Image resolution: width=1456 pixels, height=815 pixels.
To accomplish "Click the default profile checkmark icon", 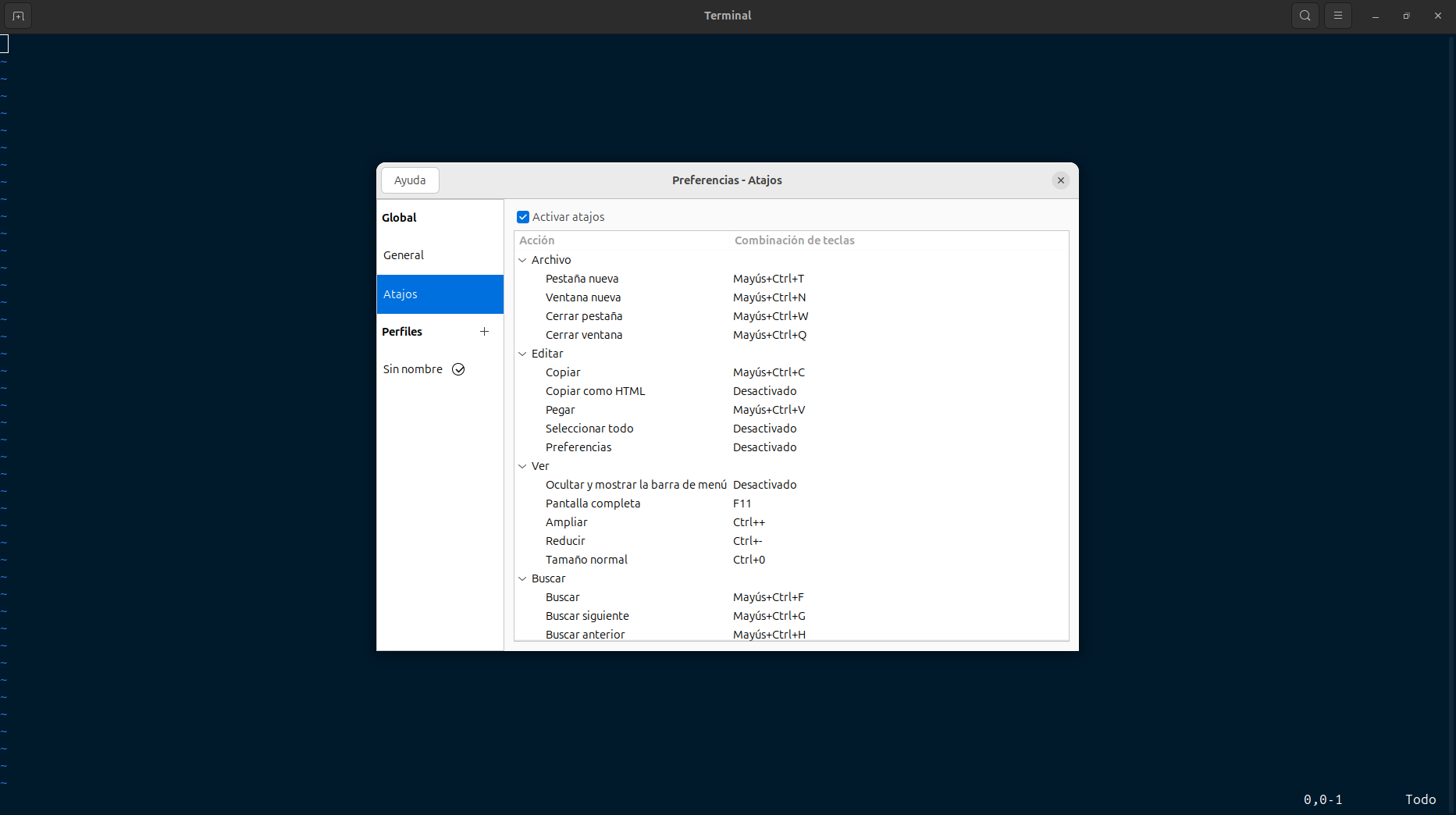I will pyautogui.click(x=458, y=369).
